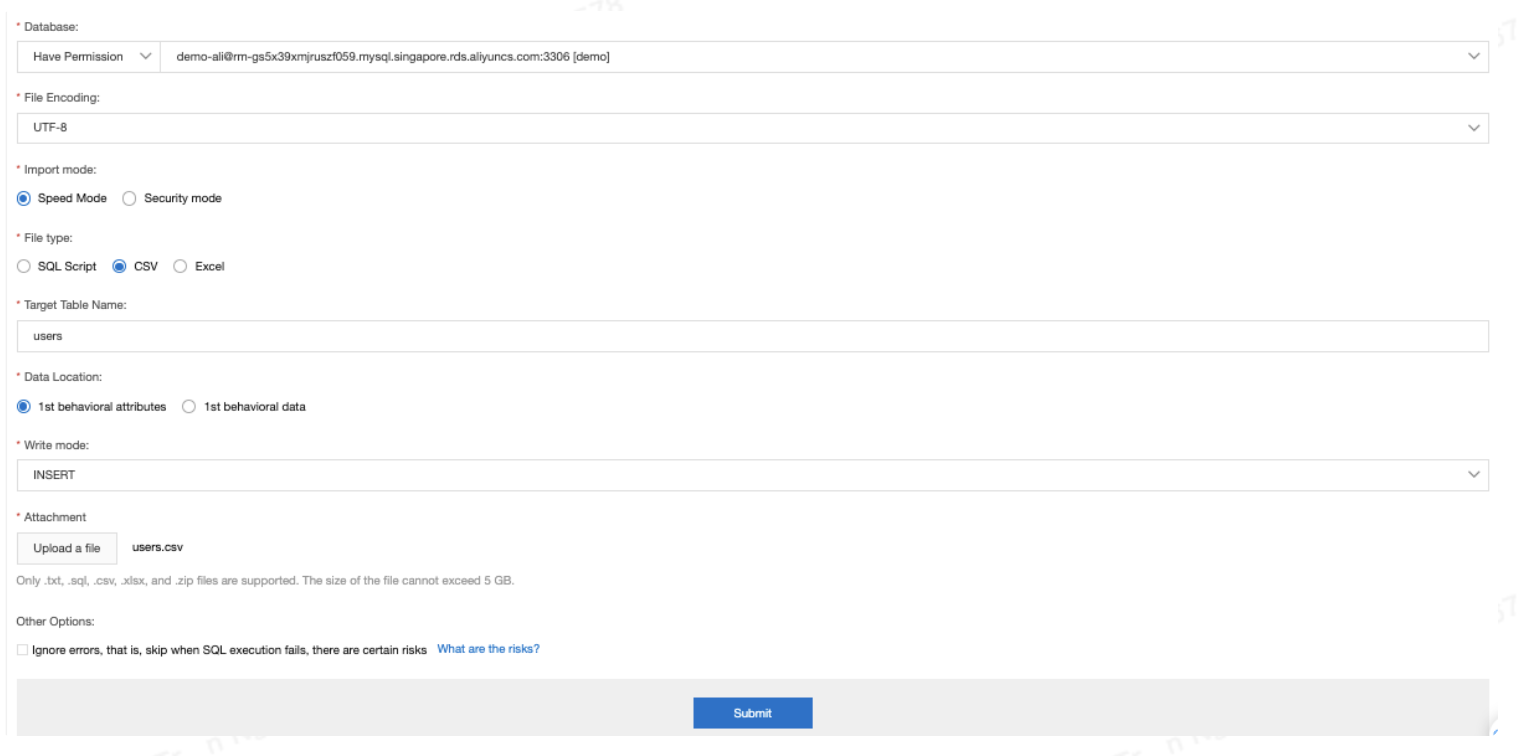
Task: Open the Write mode dropdown
Action: click(x=750, y=474)
